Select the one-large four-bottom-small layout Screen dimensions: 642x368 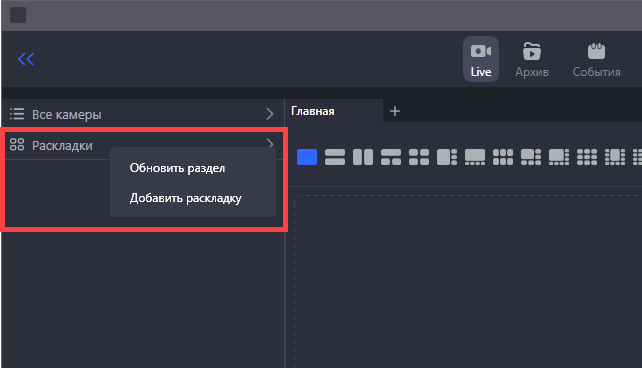[x=475, y=157]
